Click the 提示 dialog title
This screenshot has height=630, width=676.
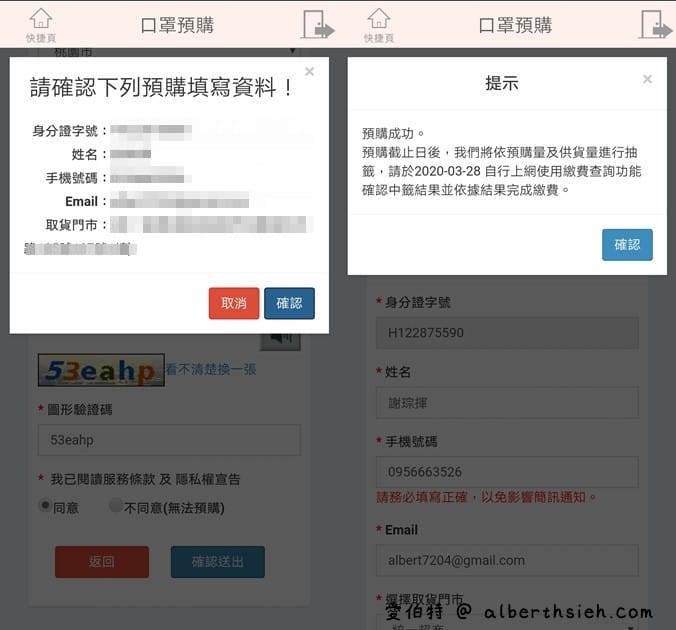tap(502, 83)
